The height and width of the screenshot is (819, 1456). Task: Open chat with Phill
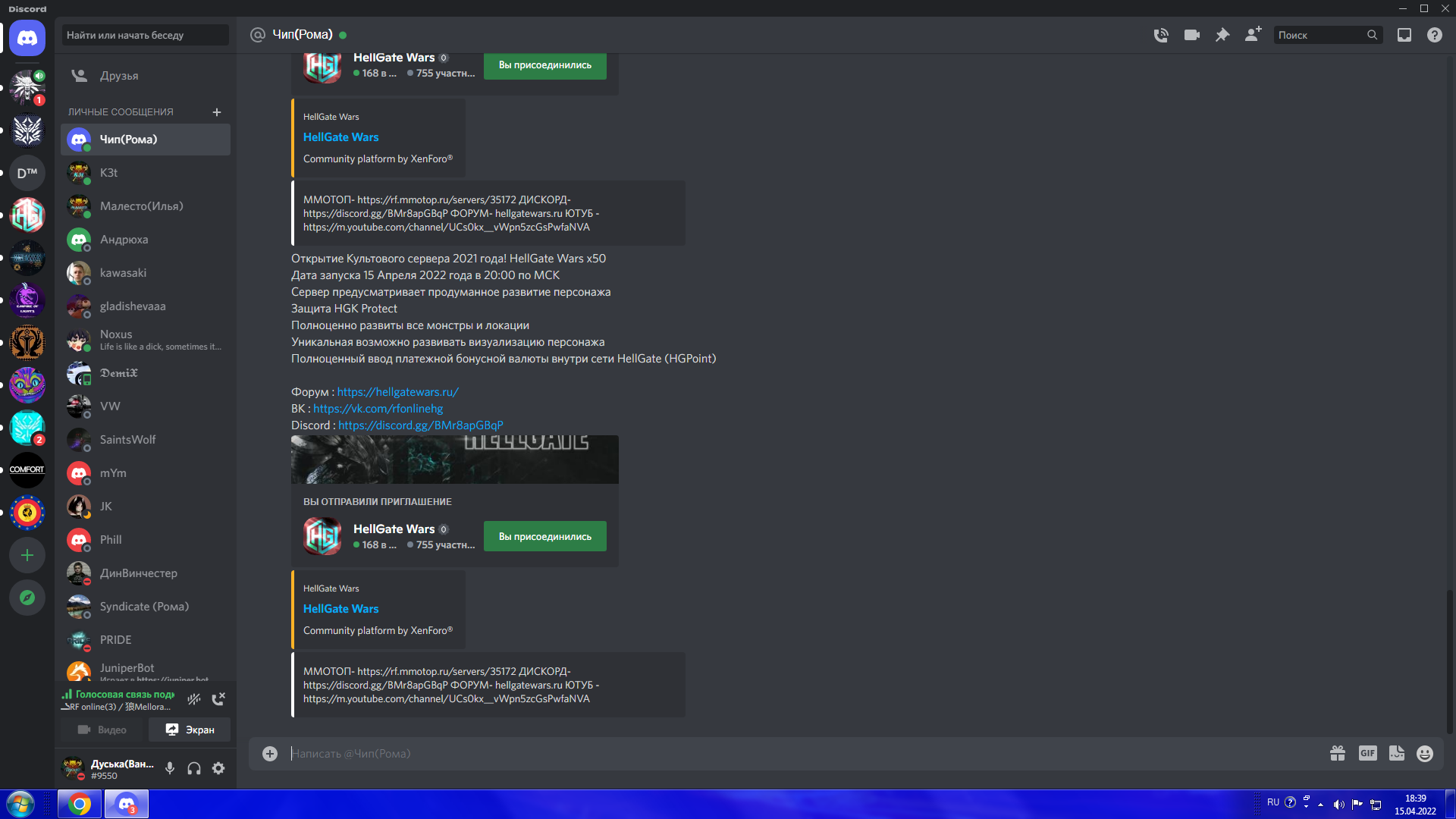pyautogui.click(x=146, y=540)
